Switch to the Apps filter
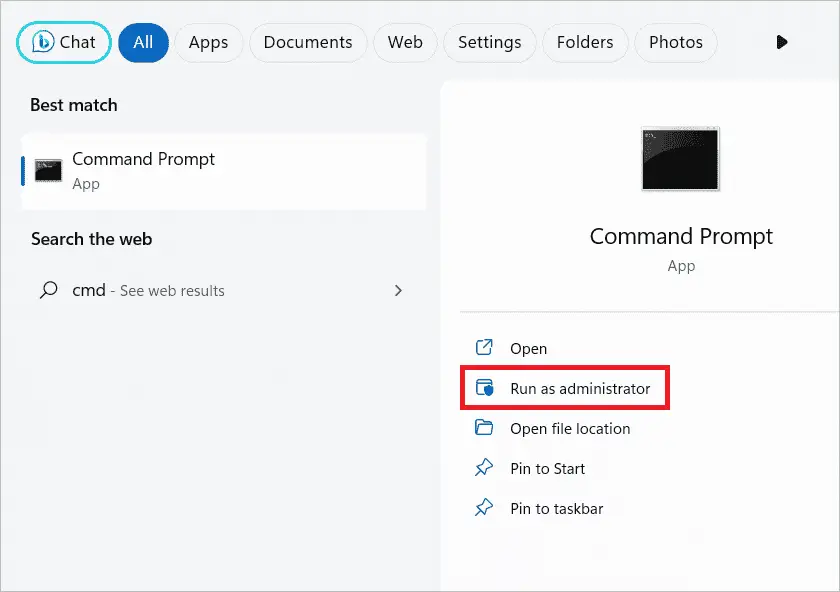This screenshot has width=840, height=592. click(209, 42)
